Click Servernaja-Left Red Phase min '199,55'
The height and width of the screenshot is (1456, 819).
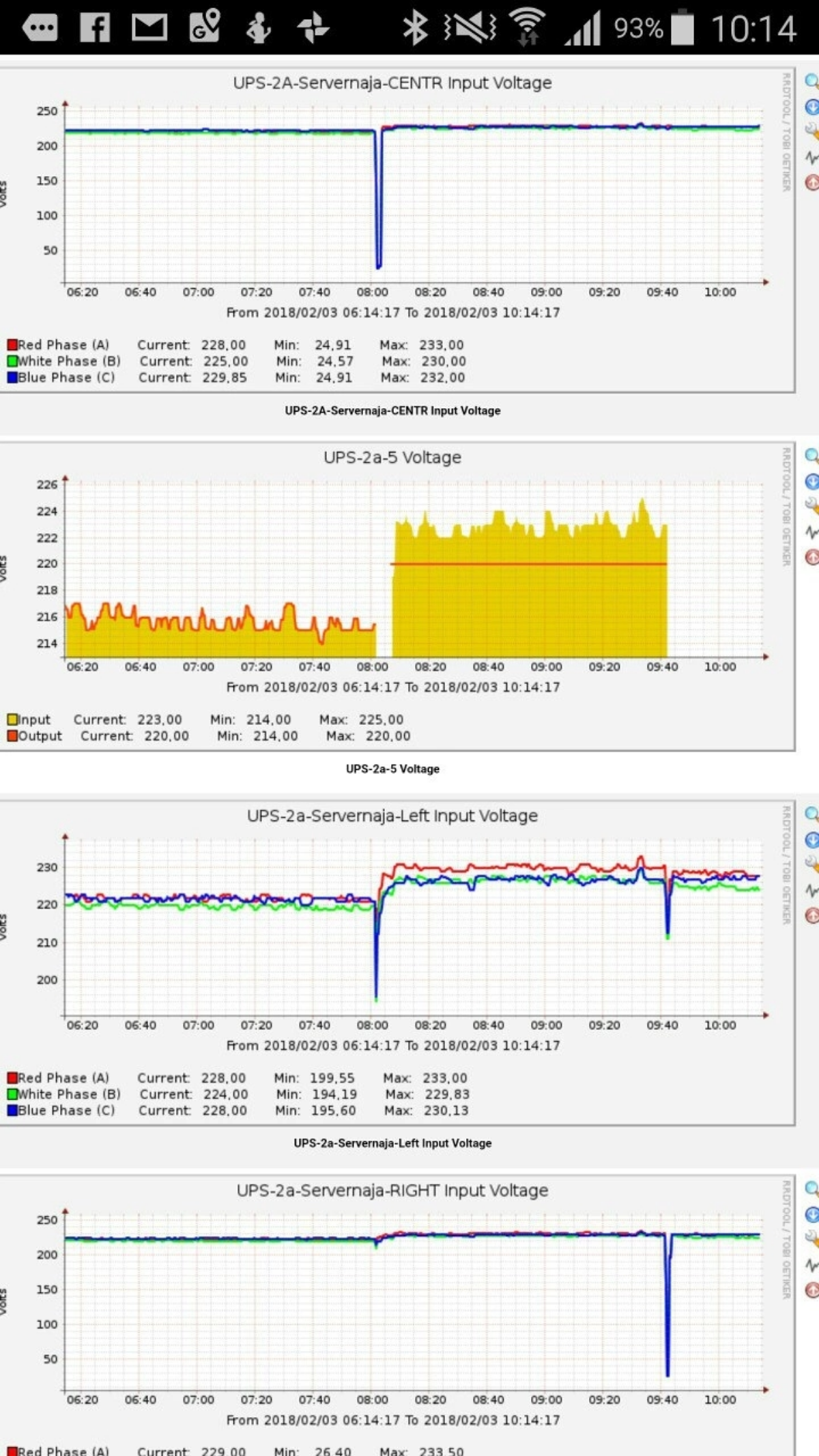tap(332, 1078)
